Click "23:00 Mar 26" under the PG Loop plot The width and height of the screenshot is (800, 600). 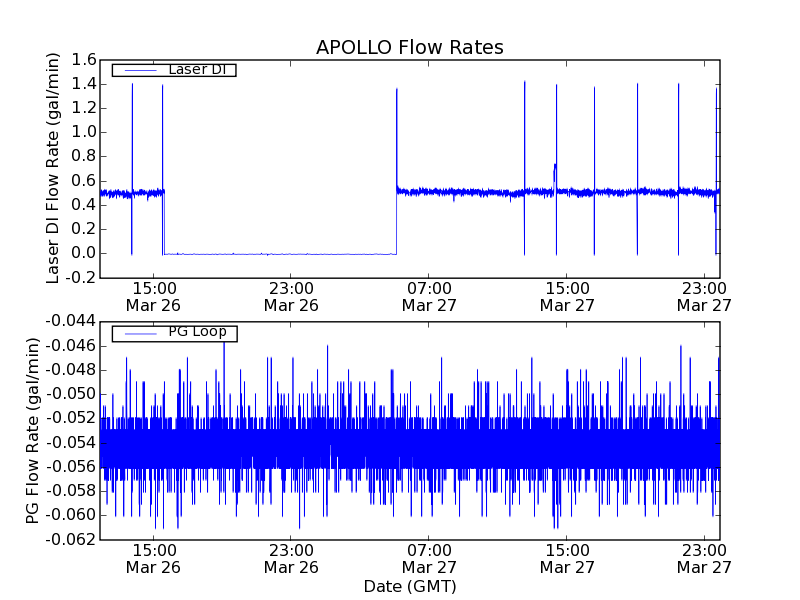tap(291, 559)
